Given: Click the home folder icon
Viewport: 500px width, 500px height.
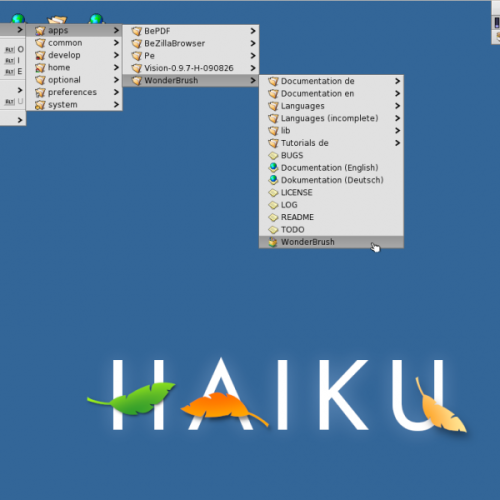Looking at the screenshot, I should pyautogui.click(x=40, y=68).
